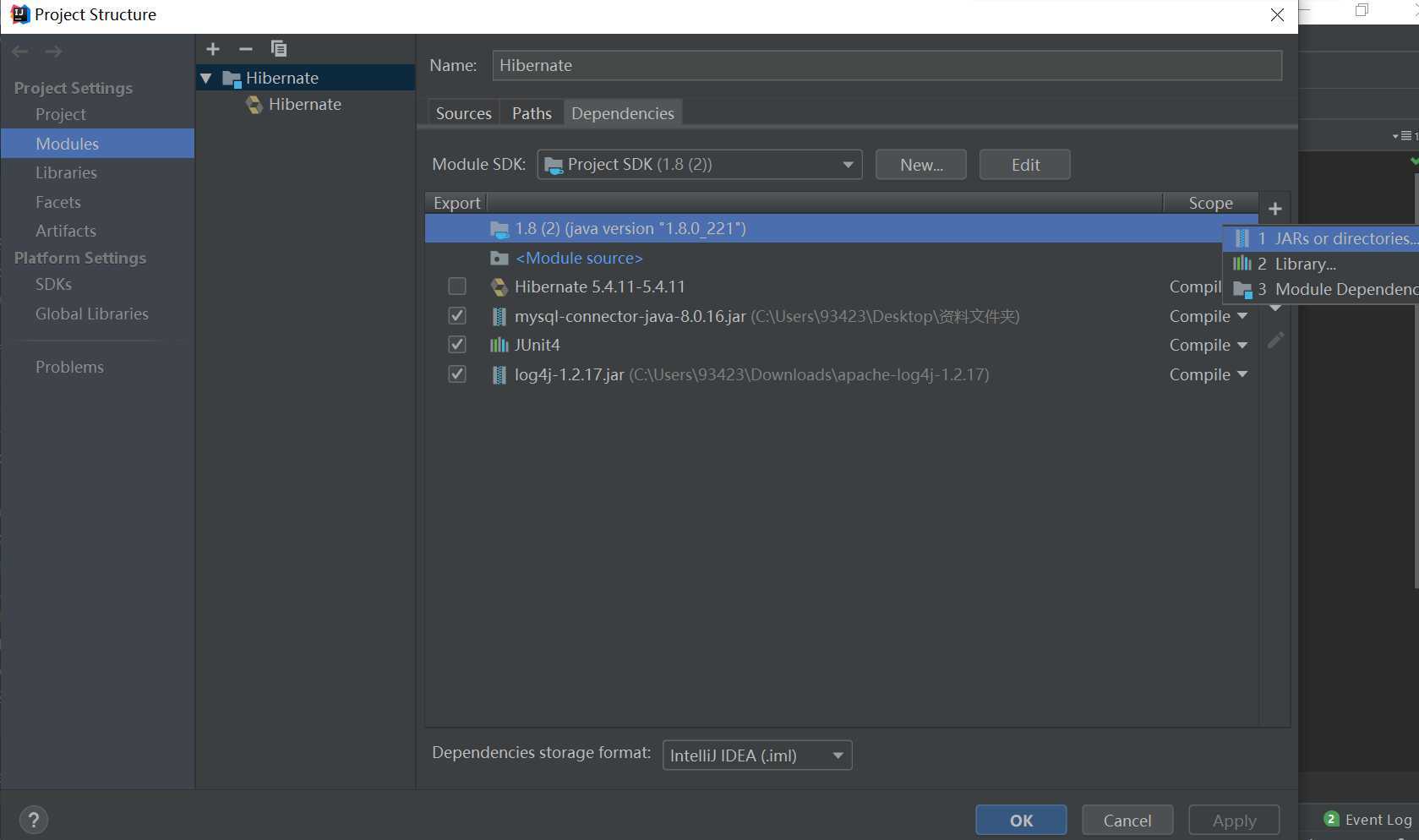The width and height of the screenshot is (1419, 840).
Task: Open Problems section in sidebar
Action: click(69, 367)
